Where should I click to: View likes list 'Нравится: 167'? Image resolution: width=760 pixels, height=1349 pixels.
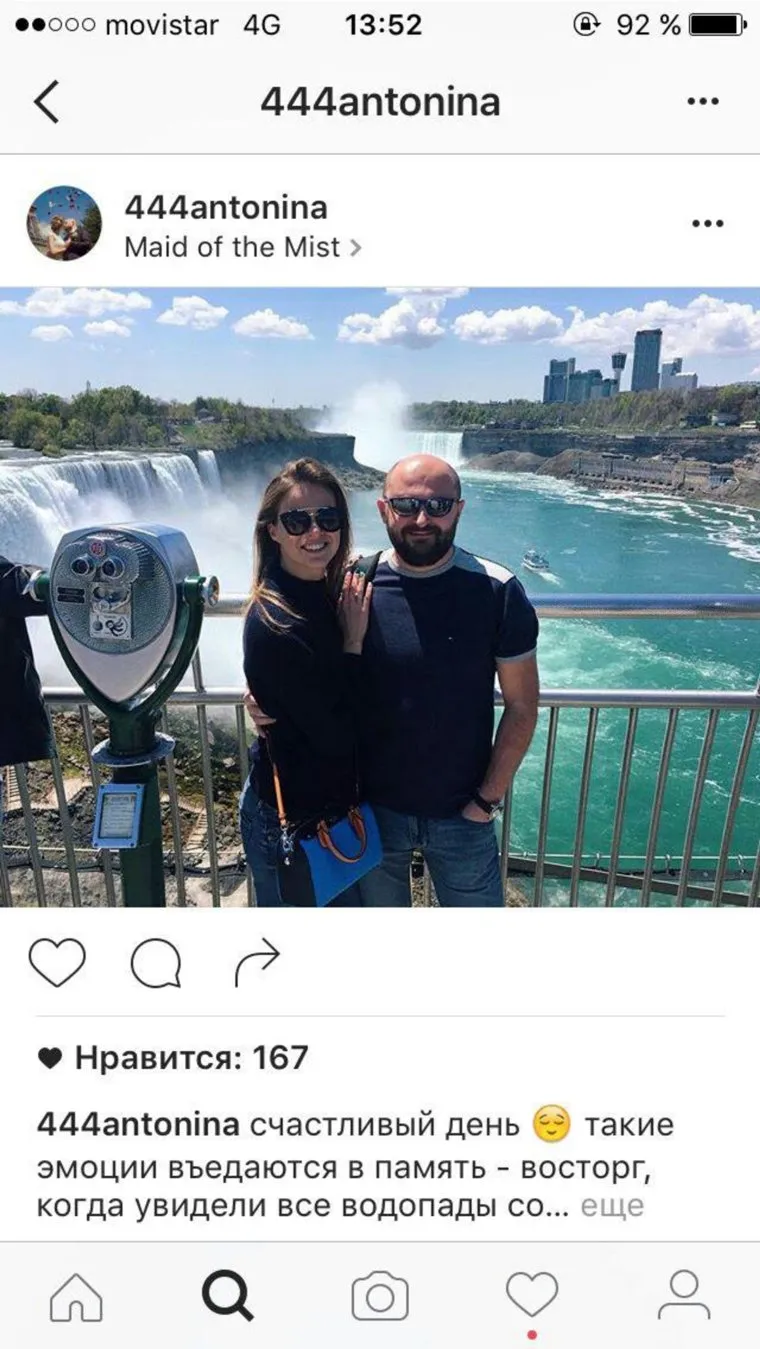click(x=173, y=1058)
